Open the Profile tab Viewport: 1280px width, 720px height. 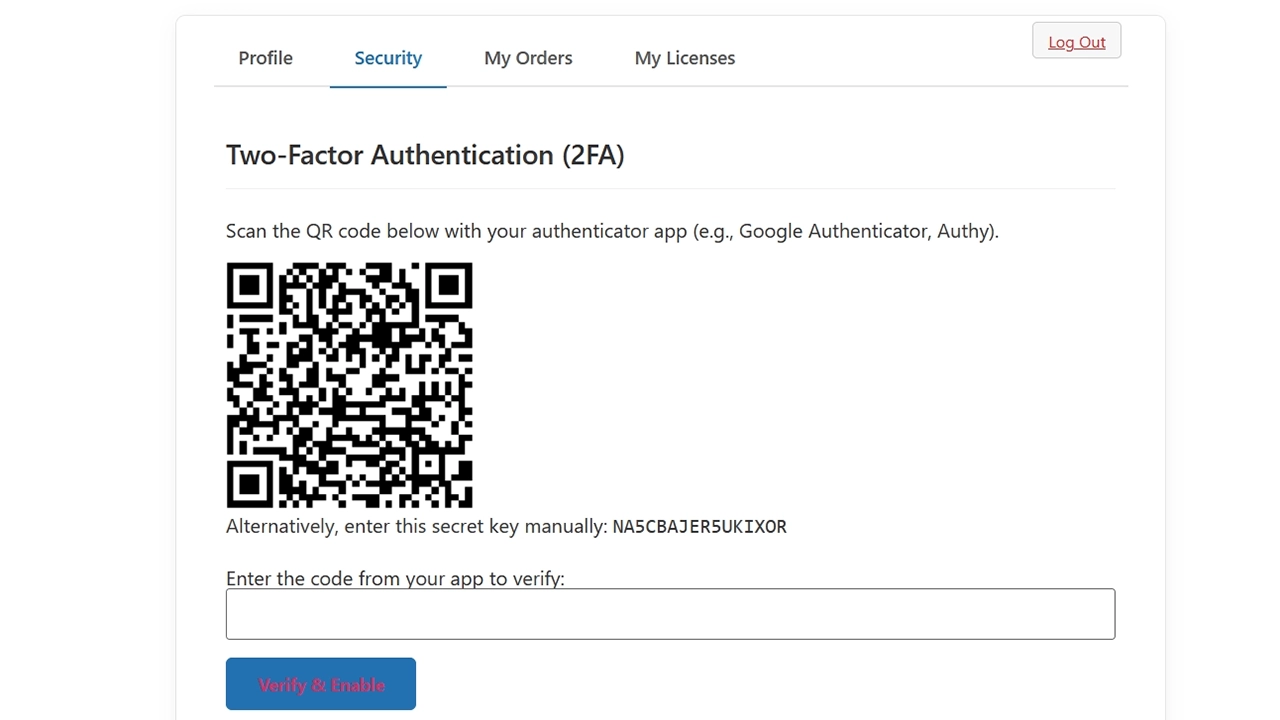(x=265, y=58)
